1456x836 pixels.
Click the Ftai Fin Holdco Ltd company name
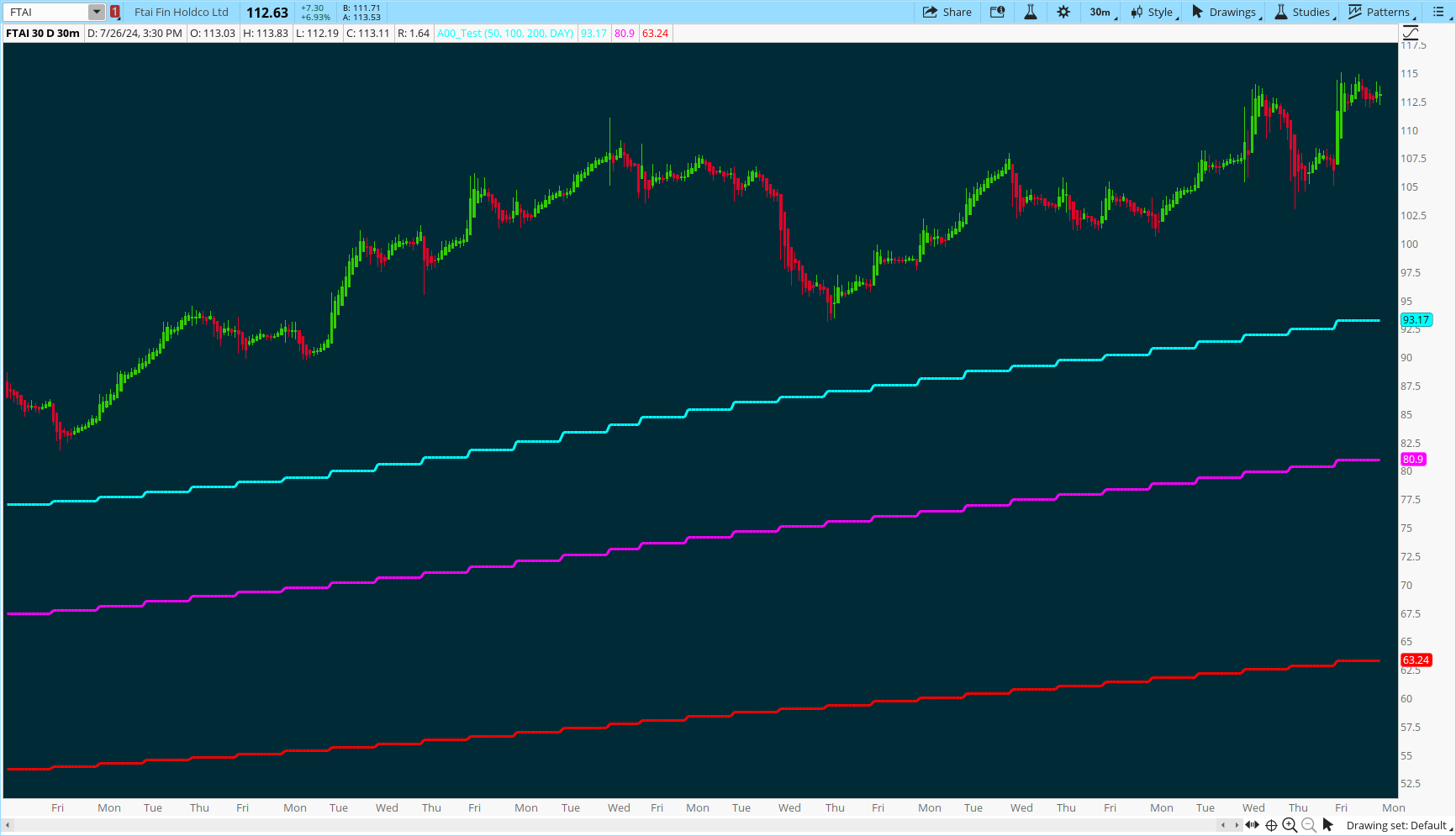(x=182, y=12)
